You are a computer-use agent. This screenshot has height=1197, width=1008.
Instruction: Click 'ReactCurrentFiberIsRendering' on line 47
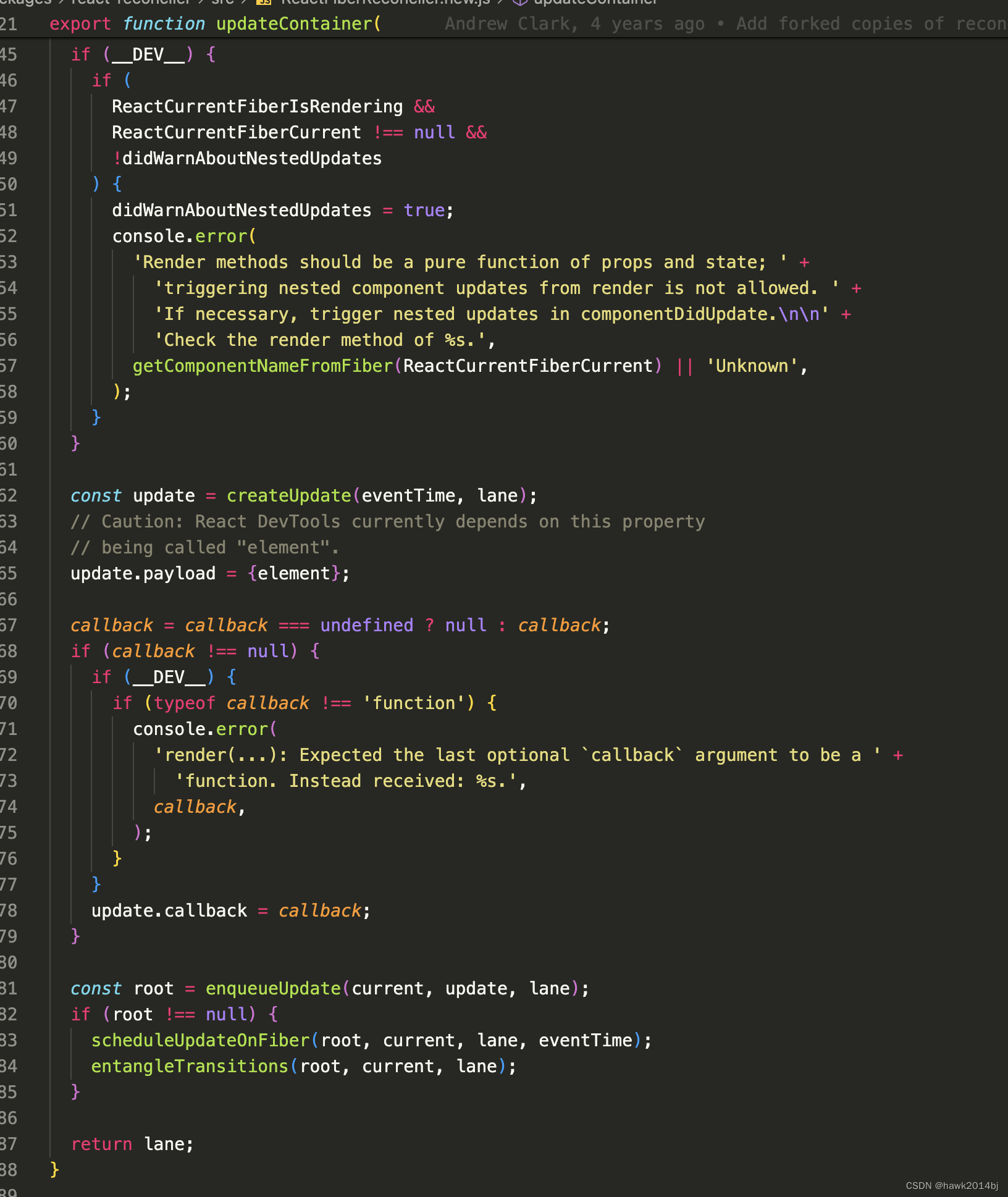[x=258, y=106]
